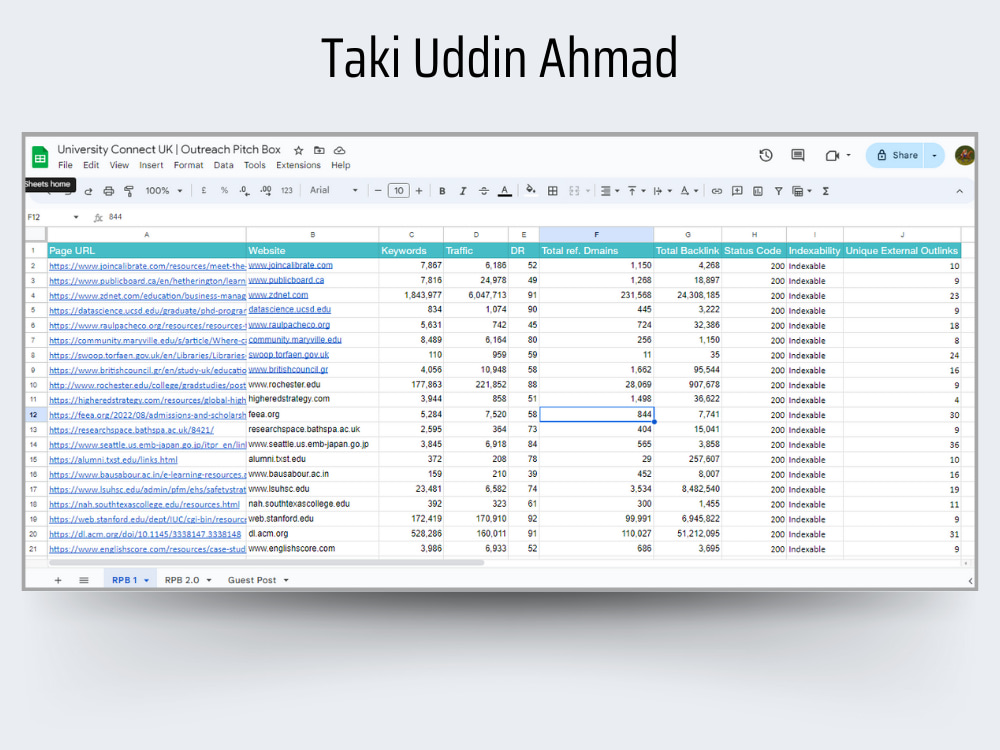Open the Format menu
The width and height of the screenshot is (1000, 750).
click(x=188, y=165)
